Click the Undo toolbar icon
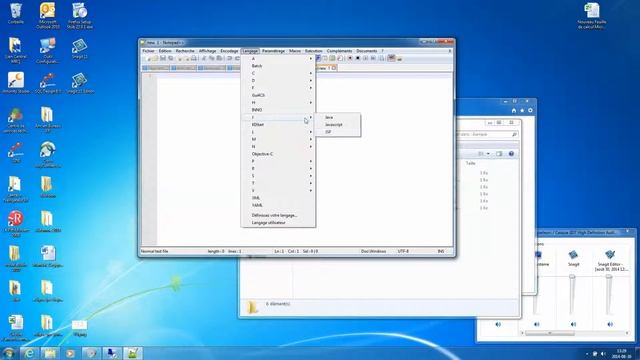This screenshot has height=360, width=640. coord(229,59)
